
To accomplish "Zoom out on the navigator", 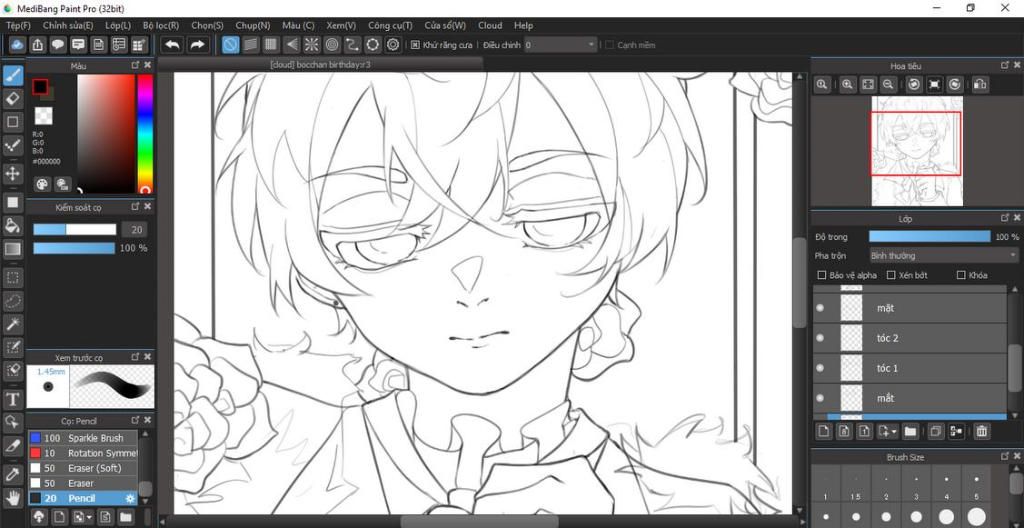I will tap(888, 84).
